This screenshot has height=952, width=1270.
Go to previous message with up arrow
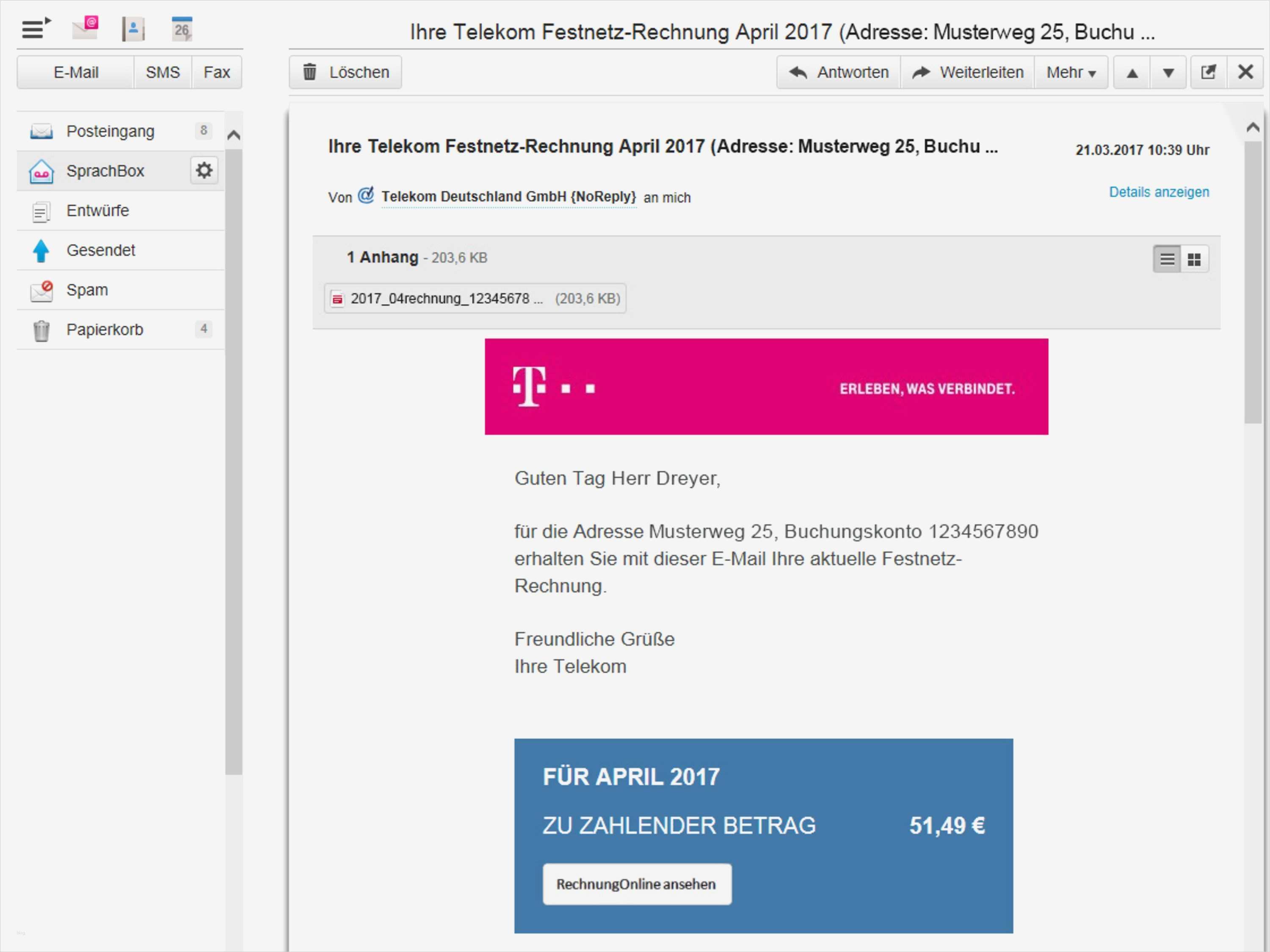(1132, 73)
